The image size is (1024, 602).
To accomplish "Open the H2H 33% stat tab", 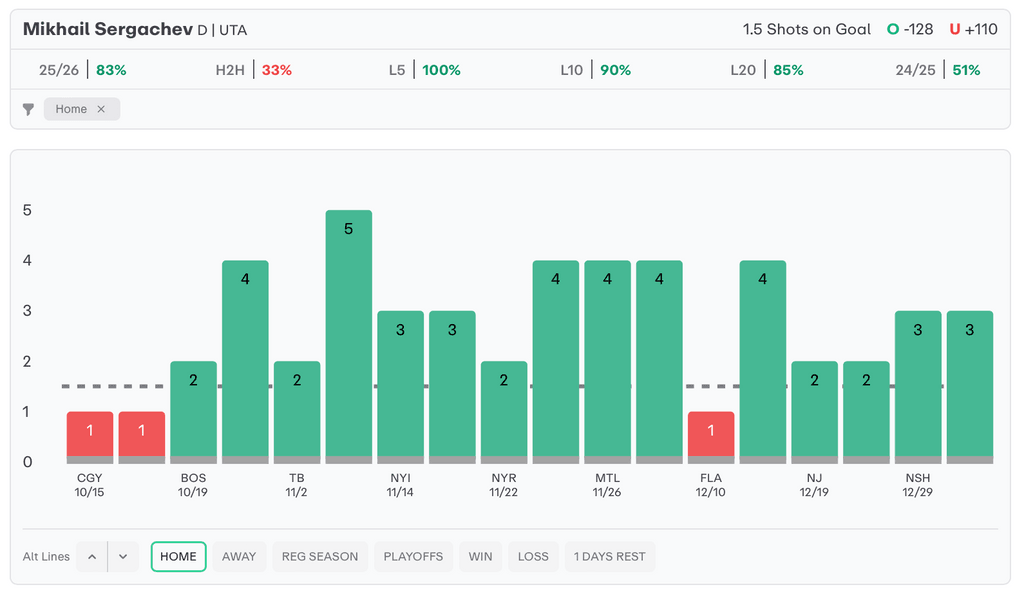I will (x=254, y=70).
